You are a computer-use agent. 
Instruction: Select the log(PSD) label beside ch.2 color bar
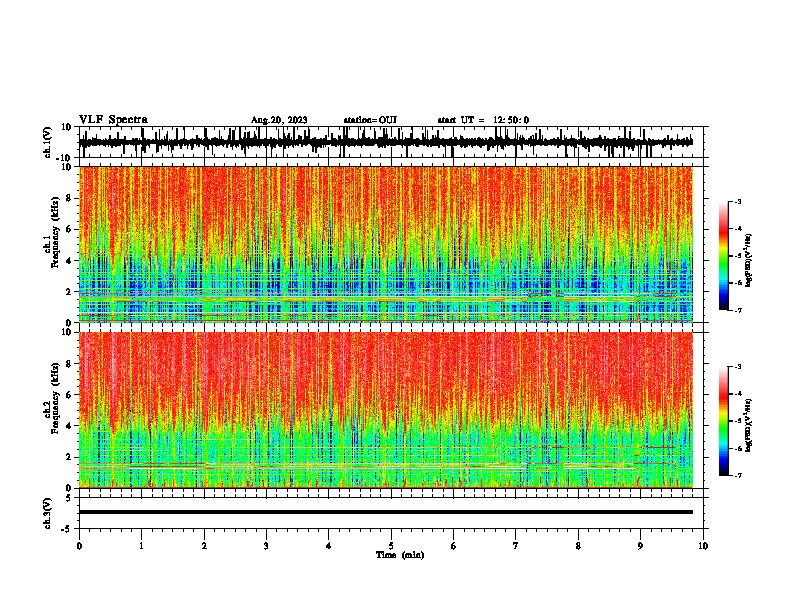point(749,425)
